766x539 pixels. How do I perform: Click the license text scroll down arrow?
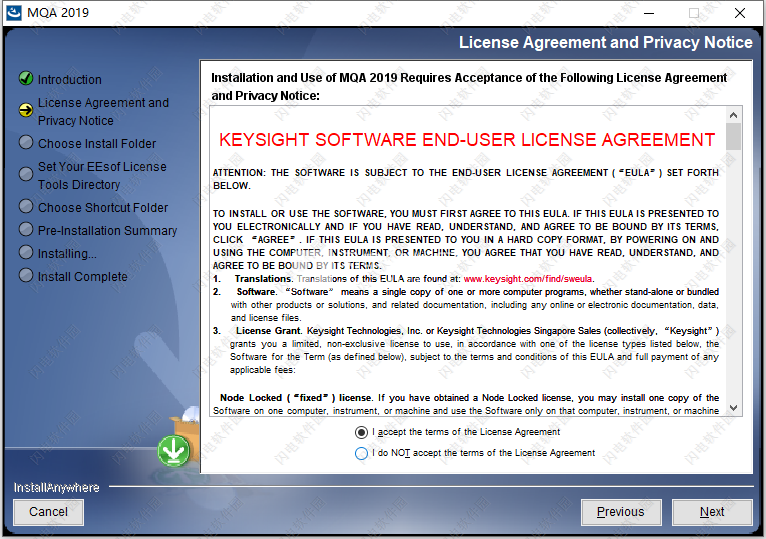(x=733, y=408)
